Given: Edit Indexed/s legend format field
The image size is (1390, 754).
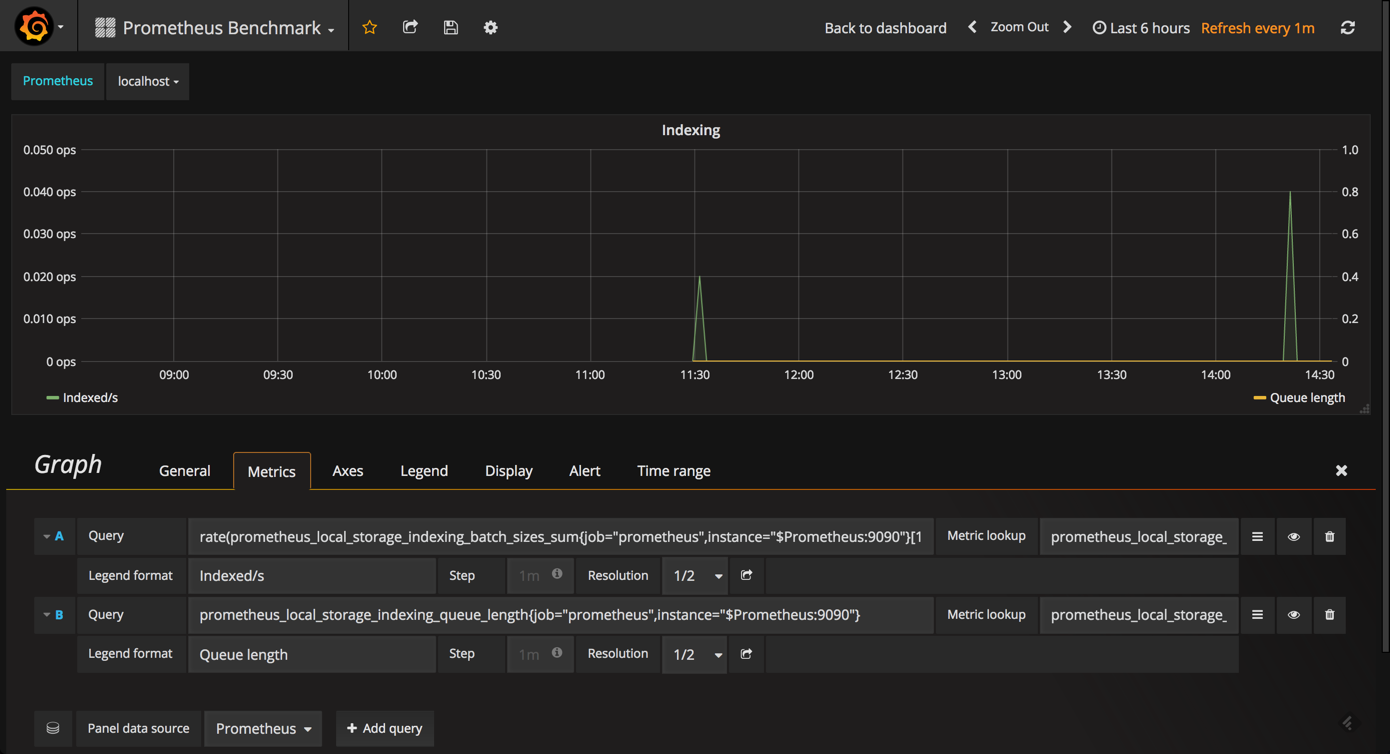Looking at the screenshot, I should [x=312, y=575].
